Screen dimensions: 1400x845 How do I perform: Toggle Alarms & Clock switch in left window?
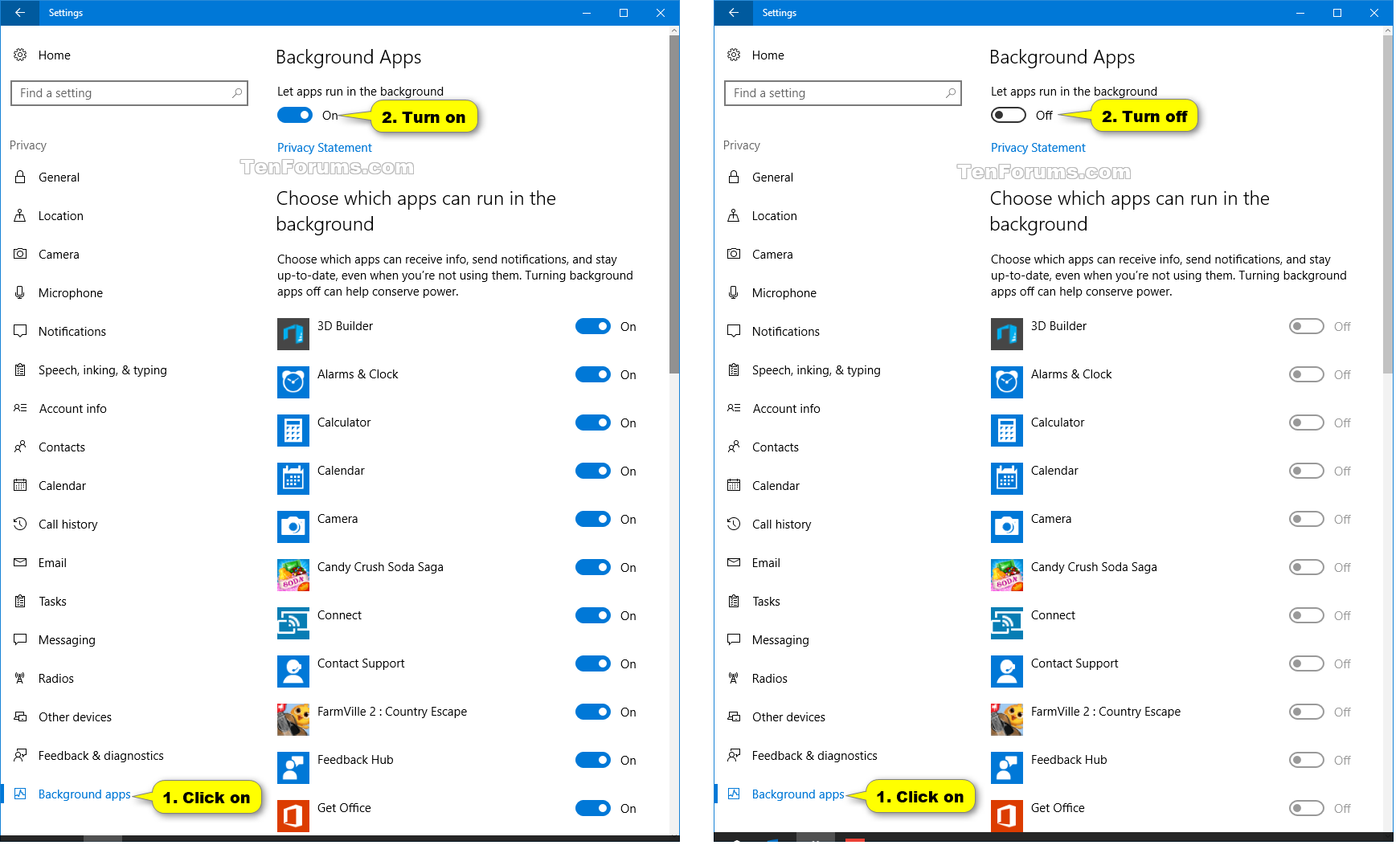[x=593, y=374]
